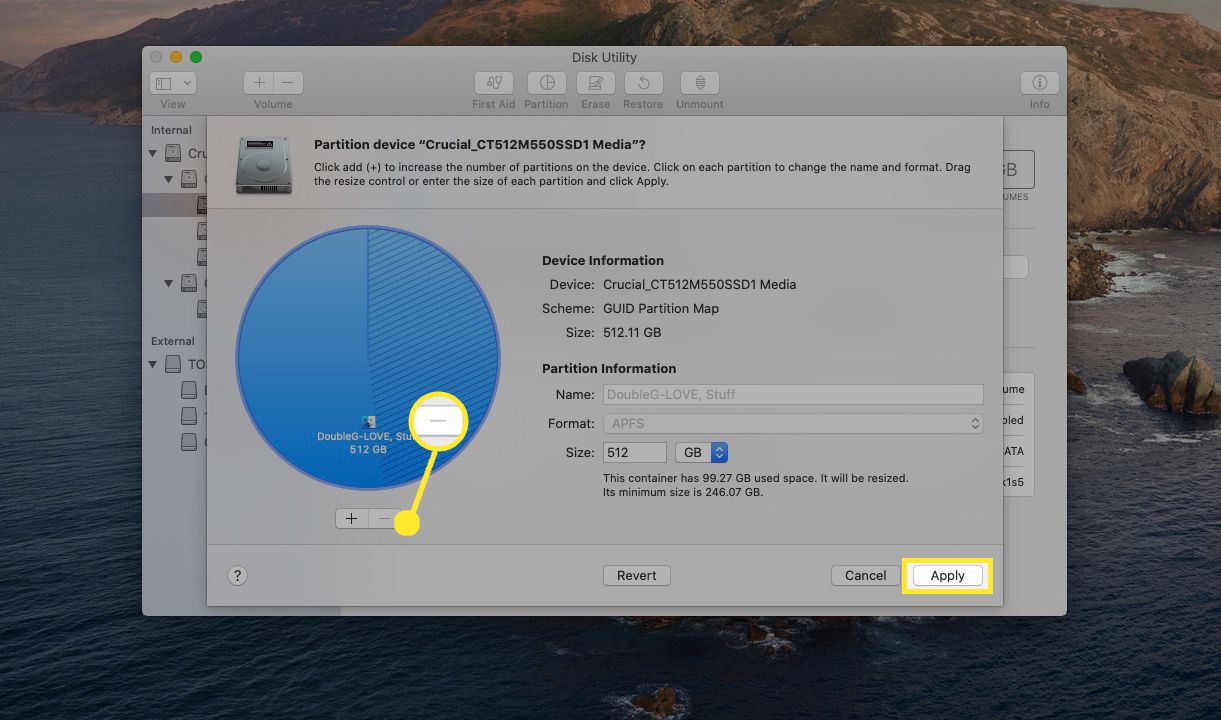Screen dimensions: 1221x720
Task: Click the partition Name text field
Action: 792,395
